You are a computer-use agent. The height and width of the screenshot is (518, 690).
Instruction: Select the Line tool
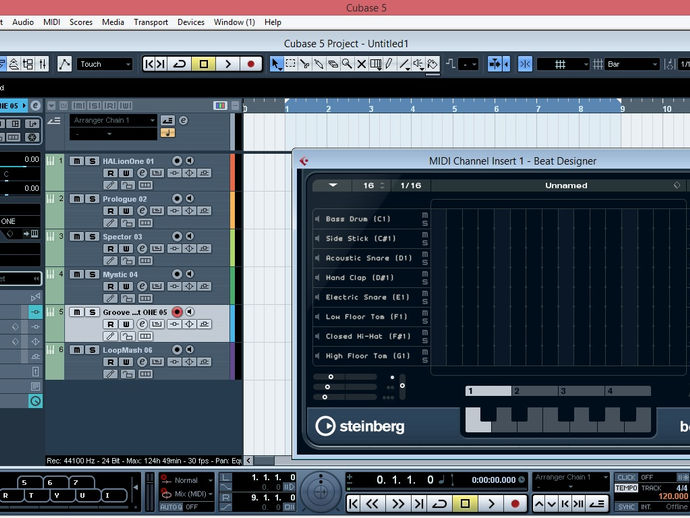pyautogui.click(x=404, y=64)
